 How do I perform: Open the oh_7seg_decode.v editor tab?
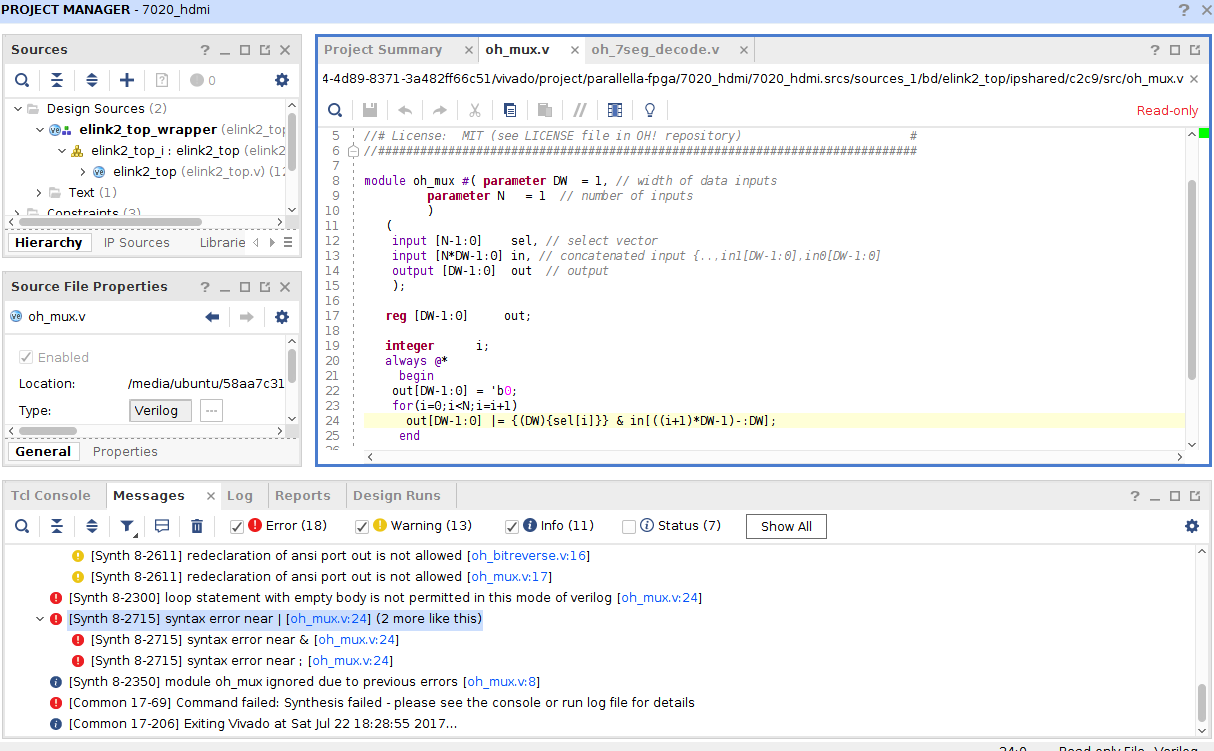655,50
